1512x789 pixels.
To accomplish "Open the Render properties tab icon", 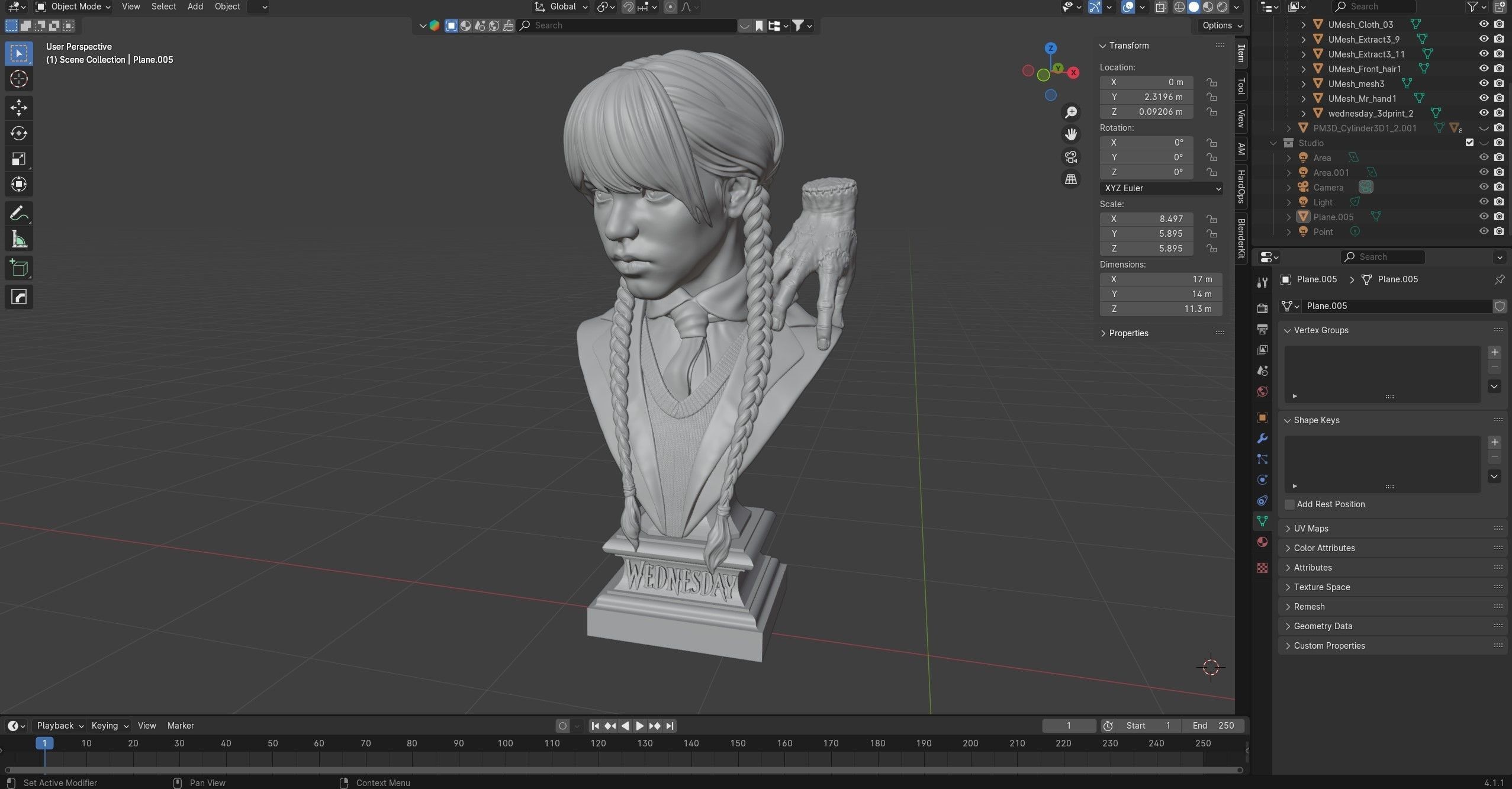I will tap(1262, 308).
